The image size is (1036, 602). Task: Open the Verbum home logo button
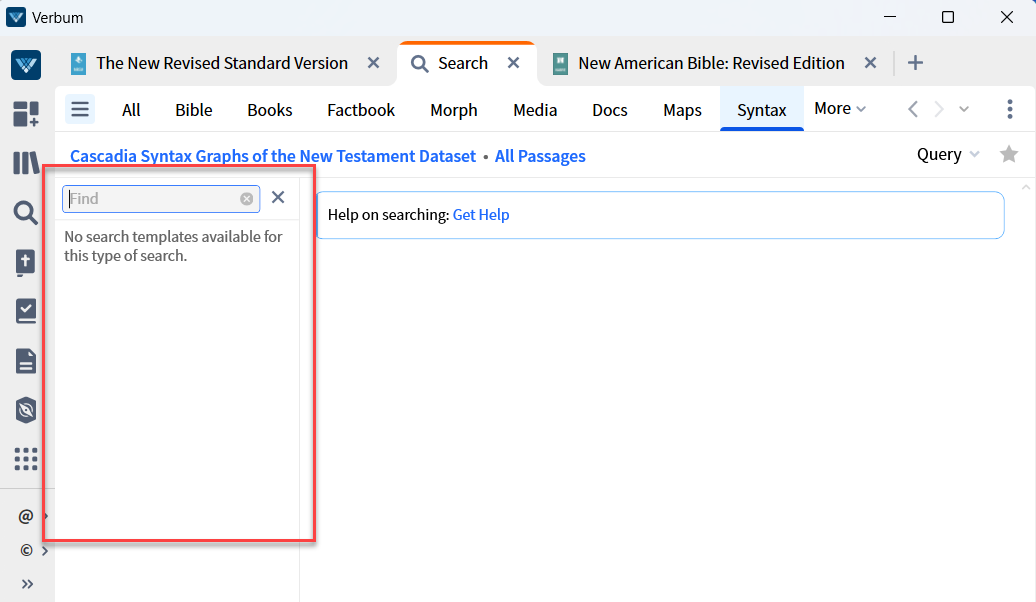26,65
